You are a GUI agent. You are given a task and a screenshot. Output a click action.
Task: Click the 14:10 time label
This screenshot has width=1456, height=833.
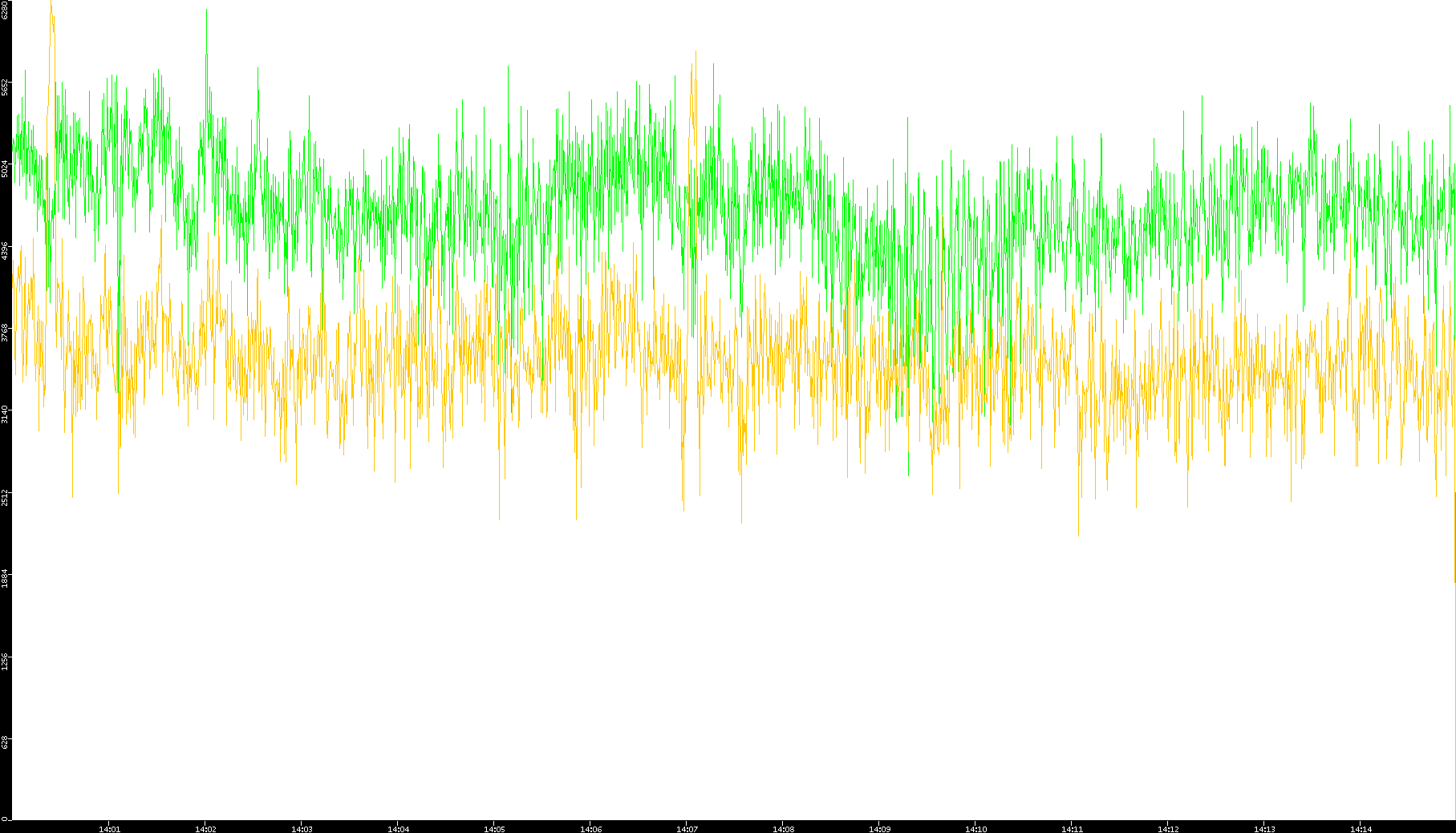975,829
